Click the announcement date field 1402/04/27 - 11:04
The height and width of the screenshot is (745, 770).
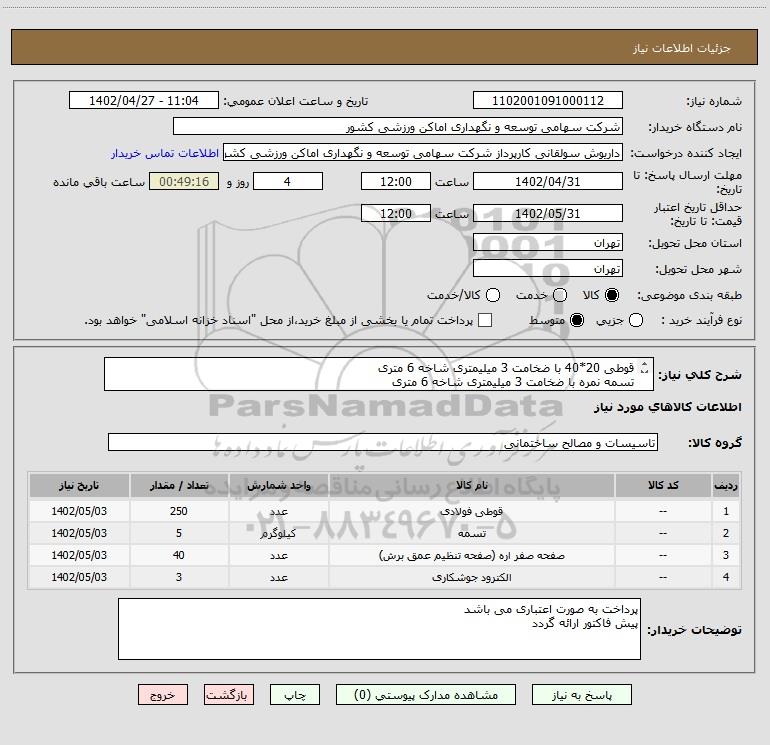[x=144, y=101]
